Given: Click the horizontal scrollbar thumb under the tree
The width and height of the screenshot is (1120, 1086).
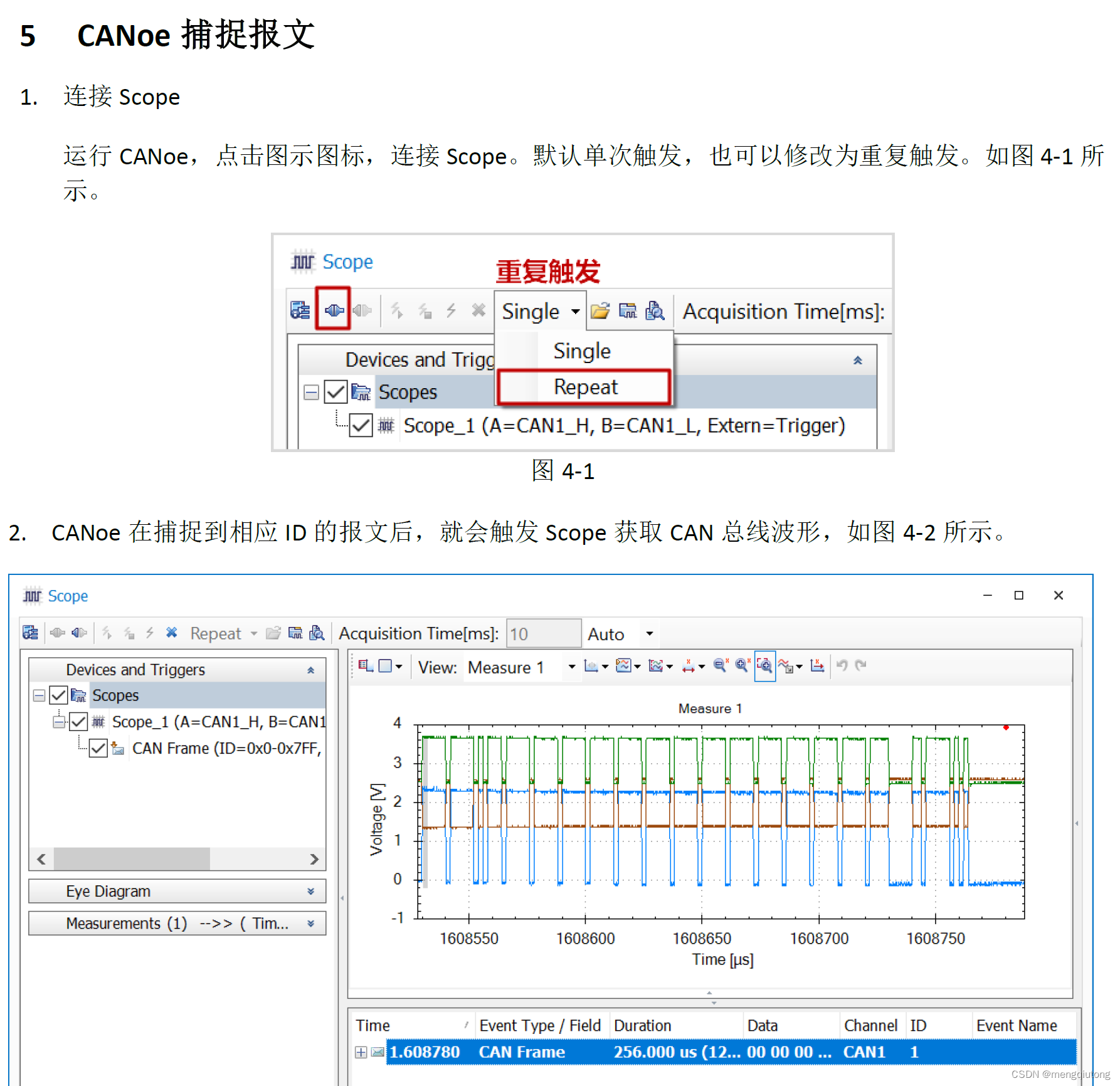Looking at the screenshot, I should click(132, 859).
